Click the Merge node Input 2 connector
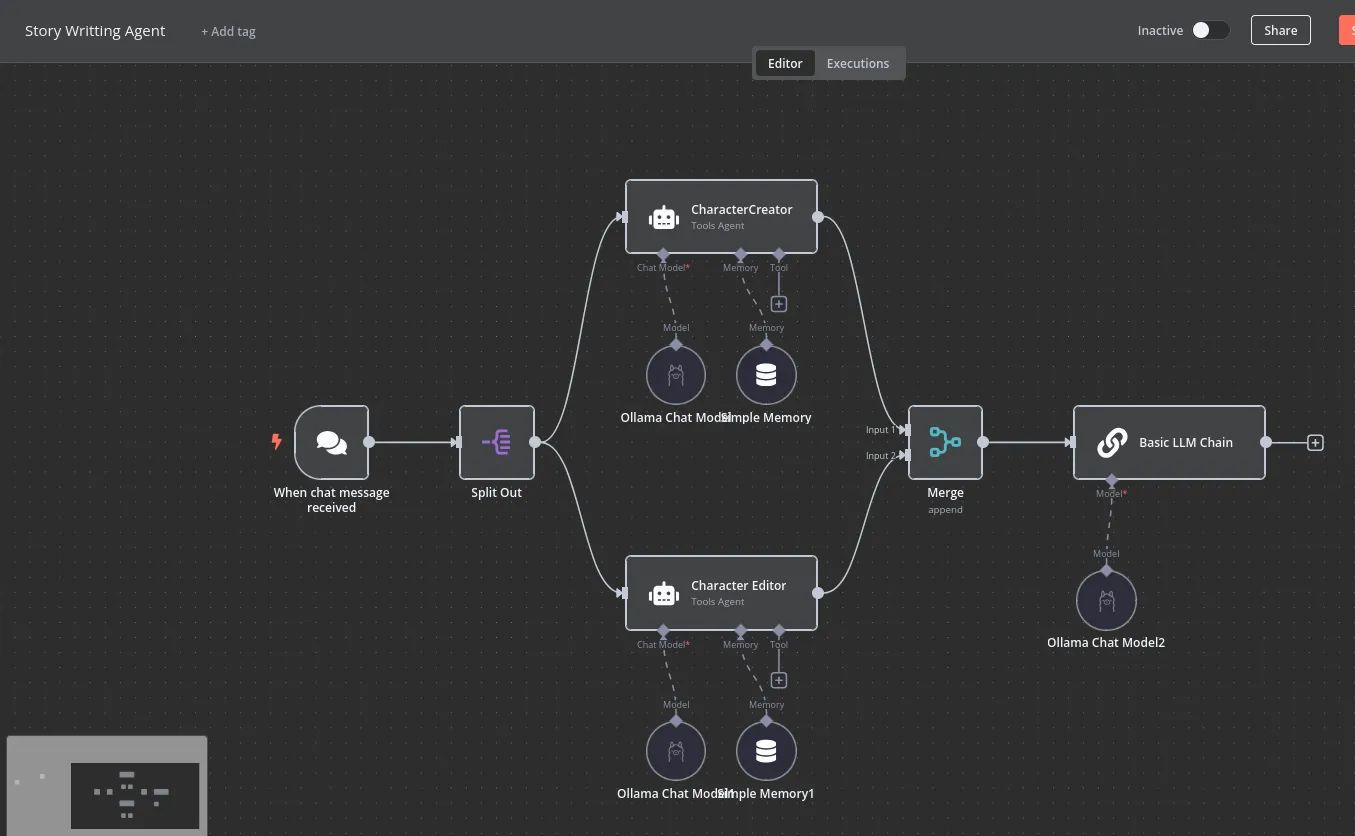 click(x=904, y=455)
